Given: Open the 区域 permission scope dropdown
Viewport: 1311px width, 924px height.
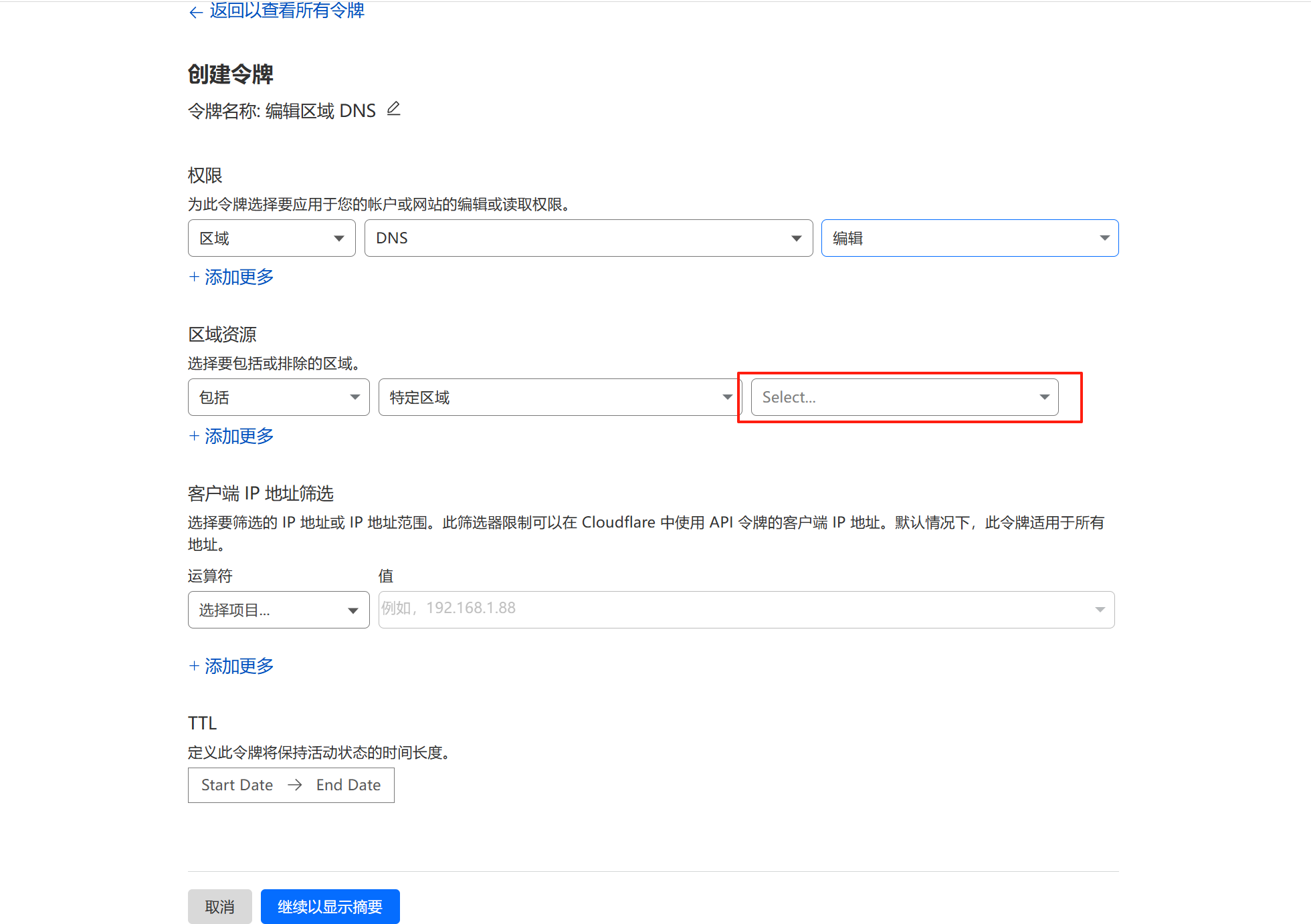Looking at the screenshot, I should coord(272,238).
